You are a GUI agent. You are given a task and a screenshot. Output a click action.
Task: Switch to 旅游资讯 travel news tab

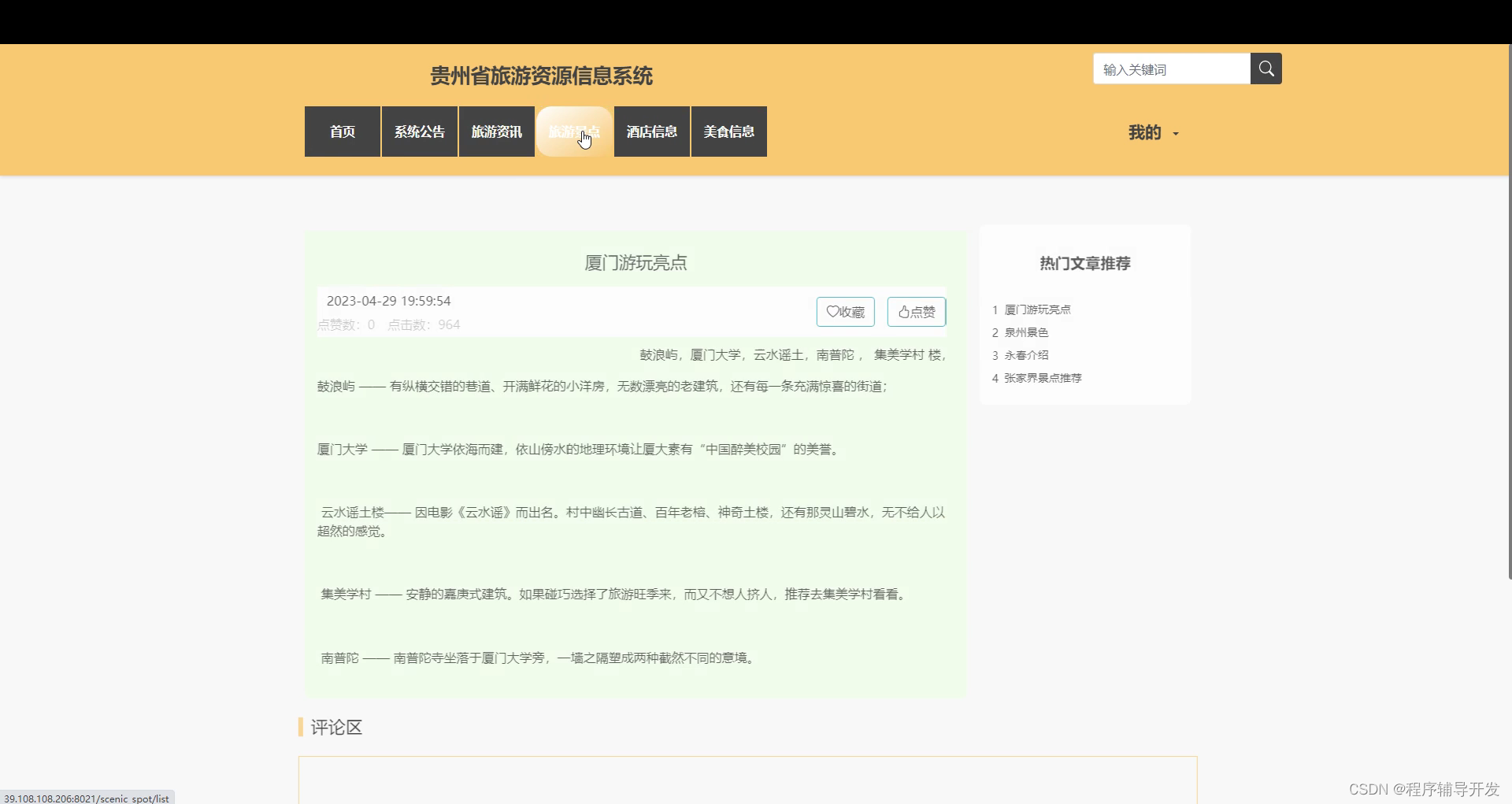[497, 132]
